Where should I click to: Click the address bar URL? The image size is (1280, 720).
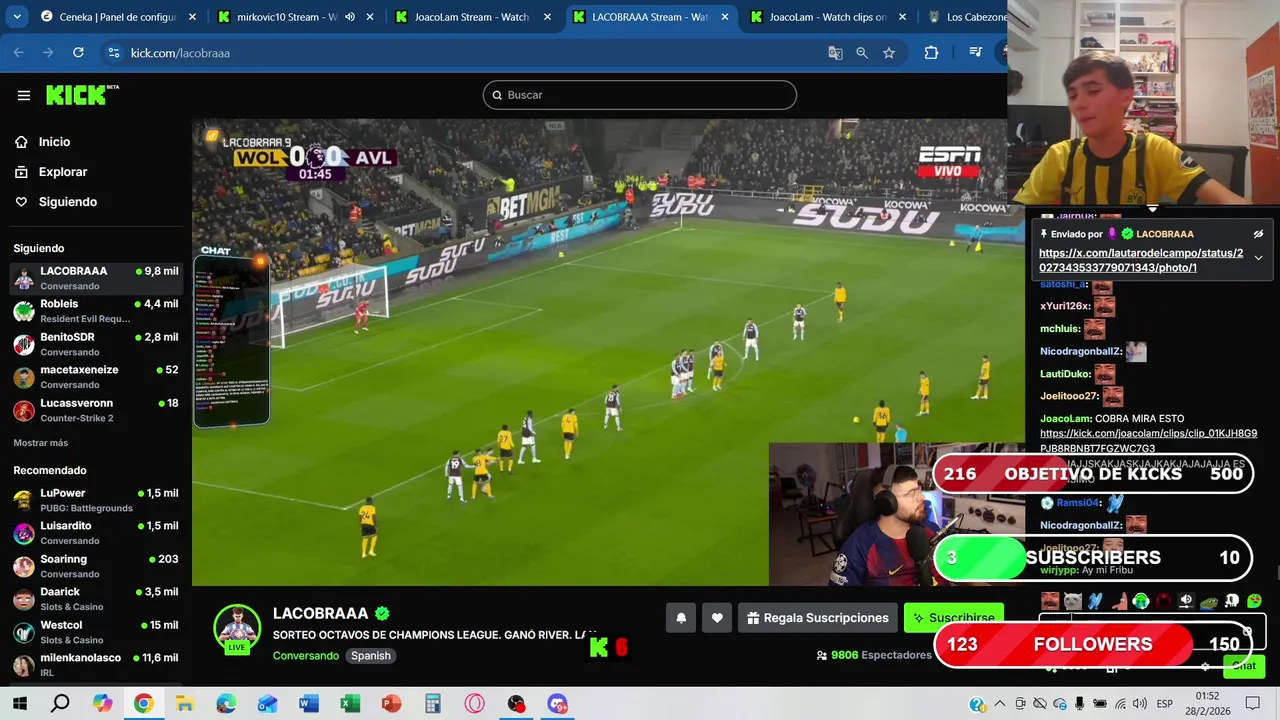pos(180,53)
